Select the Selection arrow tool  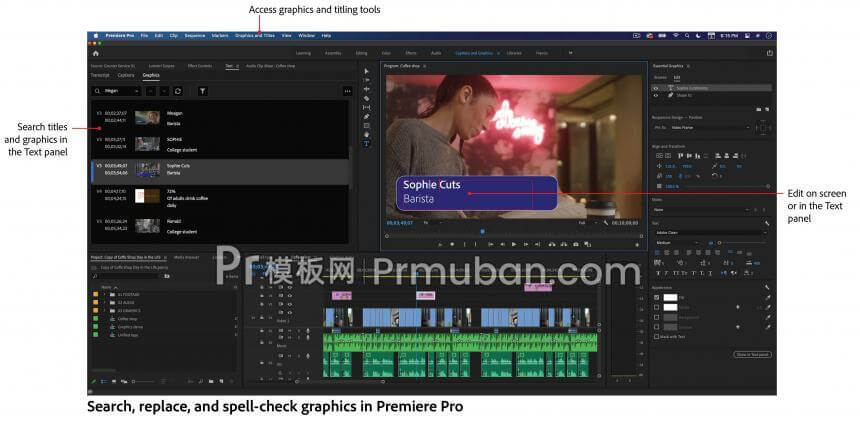pyautogui.click(x=366, y=71)
